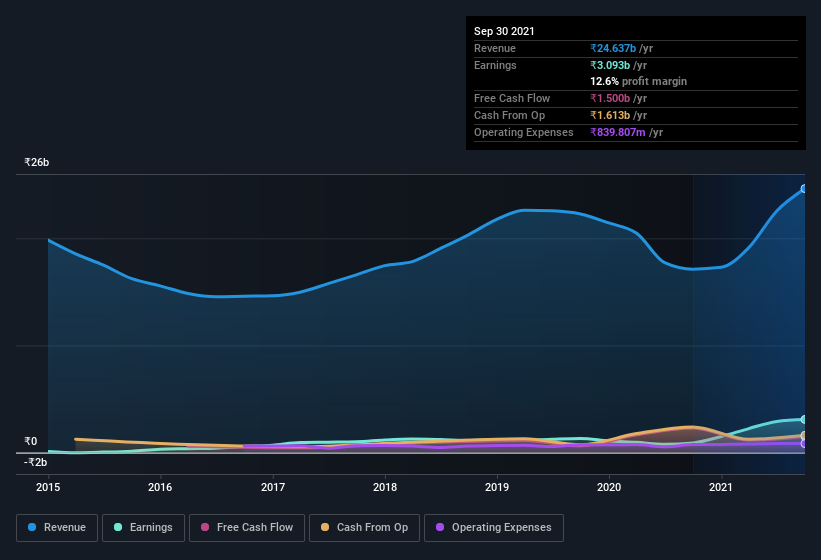Click the Earnings label in tooltip
The width and height of the screenshot is (821, 560).
point(495,65)
